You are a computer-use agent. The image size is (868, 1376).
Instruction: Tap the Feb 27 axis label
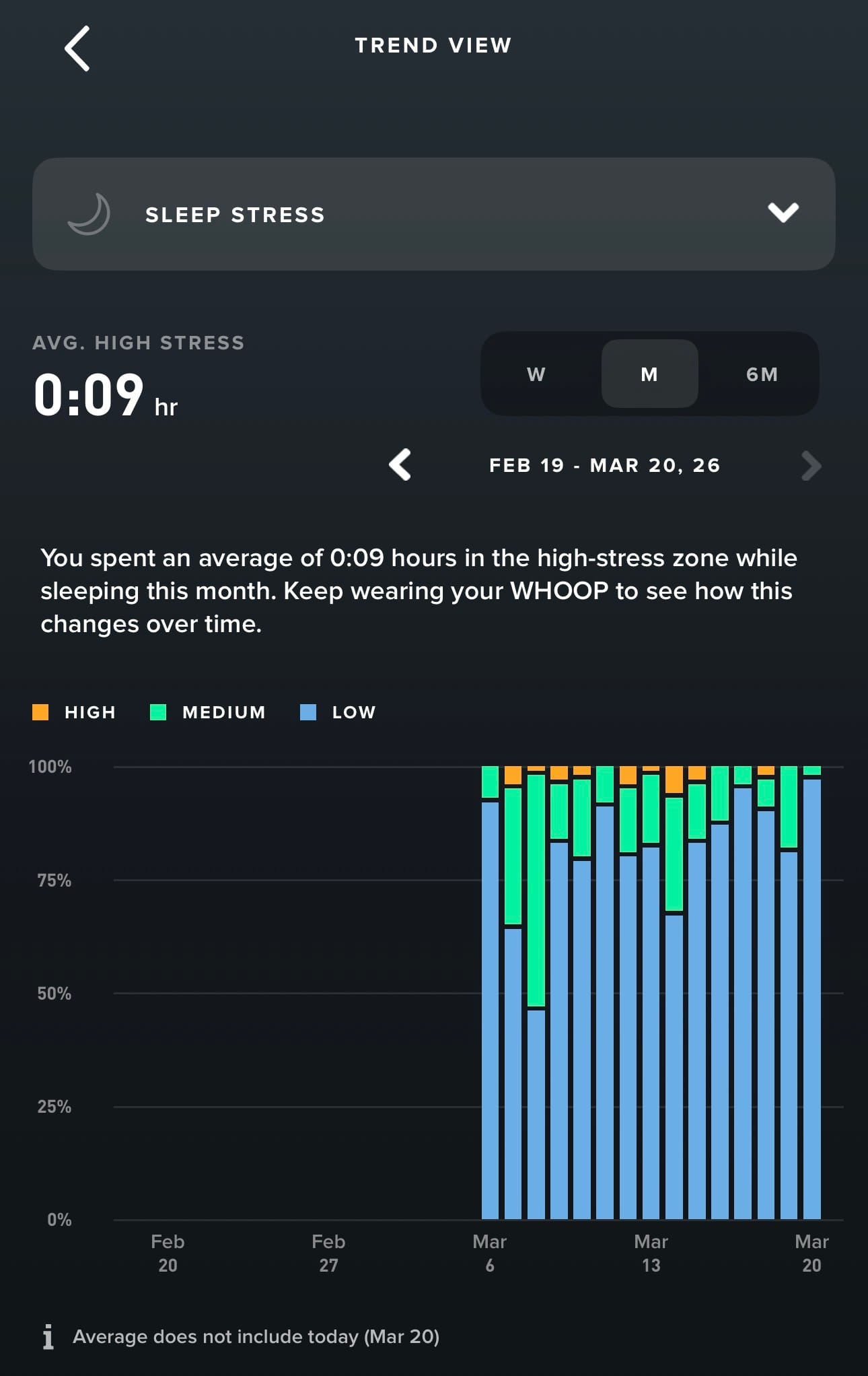tap(328, 1253)
